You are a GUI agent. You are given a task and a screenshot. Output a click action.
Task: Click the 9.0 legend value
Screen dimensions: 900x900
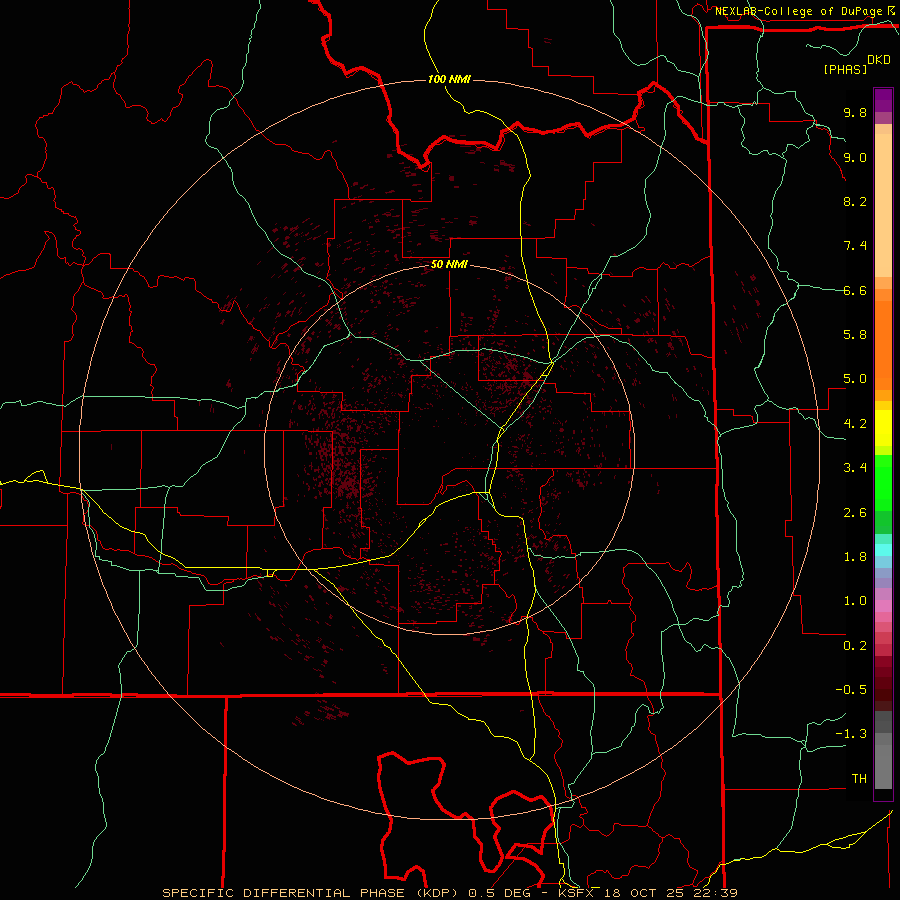pos(855,157)
